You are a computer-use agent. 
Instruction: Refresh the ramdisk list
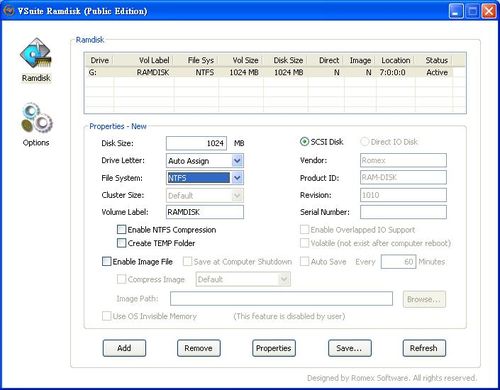coord(424,348)
